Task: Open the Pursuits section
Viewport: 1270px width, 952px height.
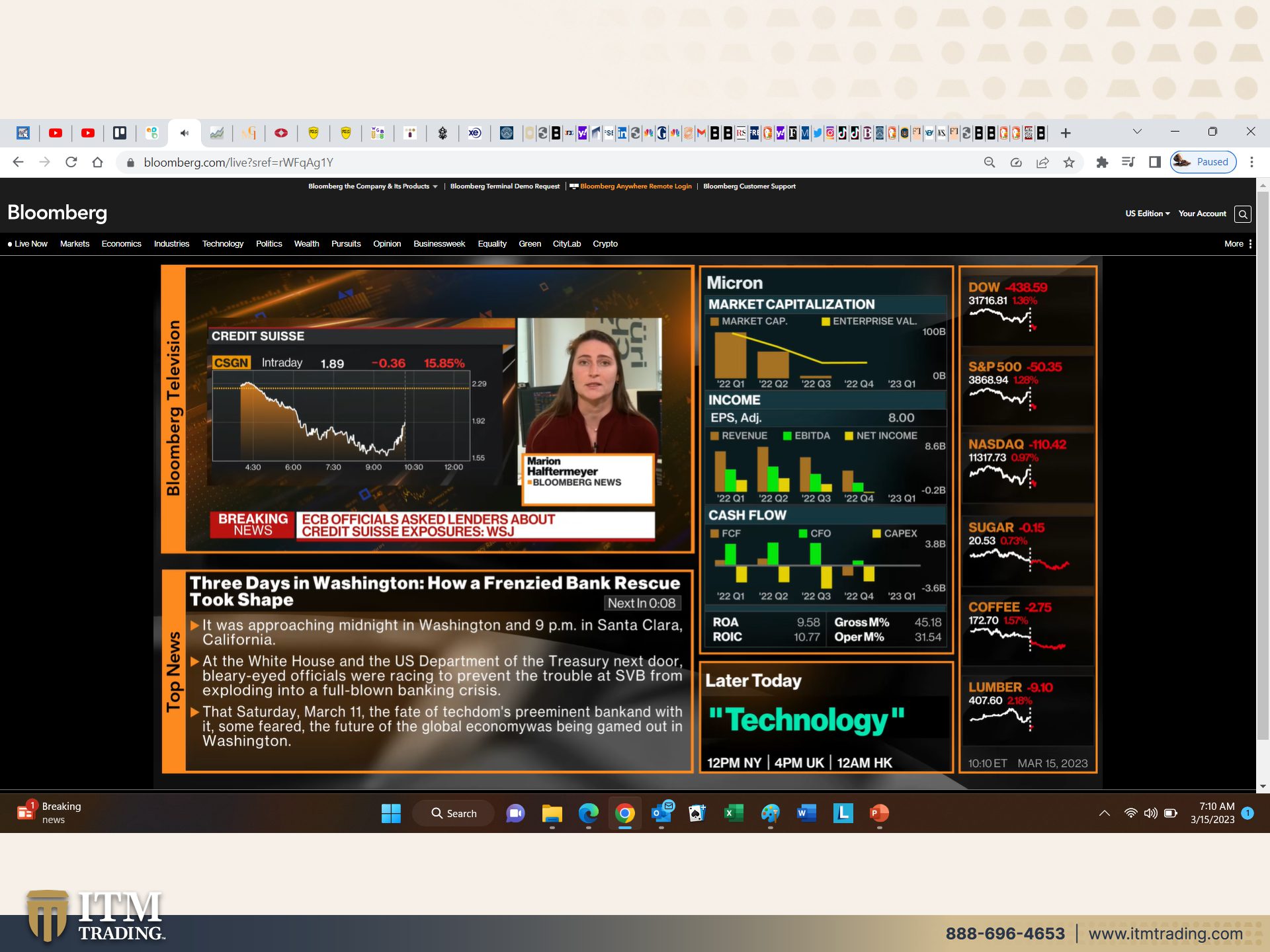Action: [346, 244]
